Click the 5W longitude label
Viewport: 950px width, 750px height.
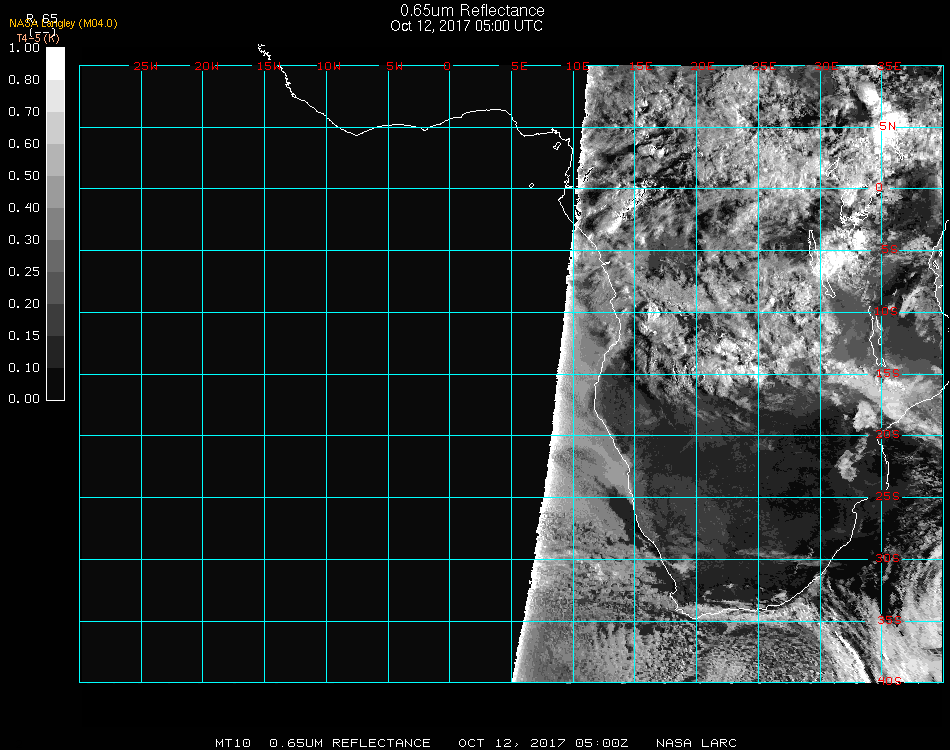(x=394, y=66)
